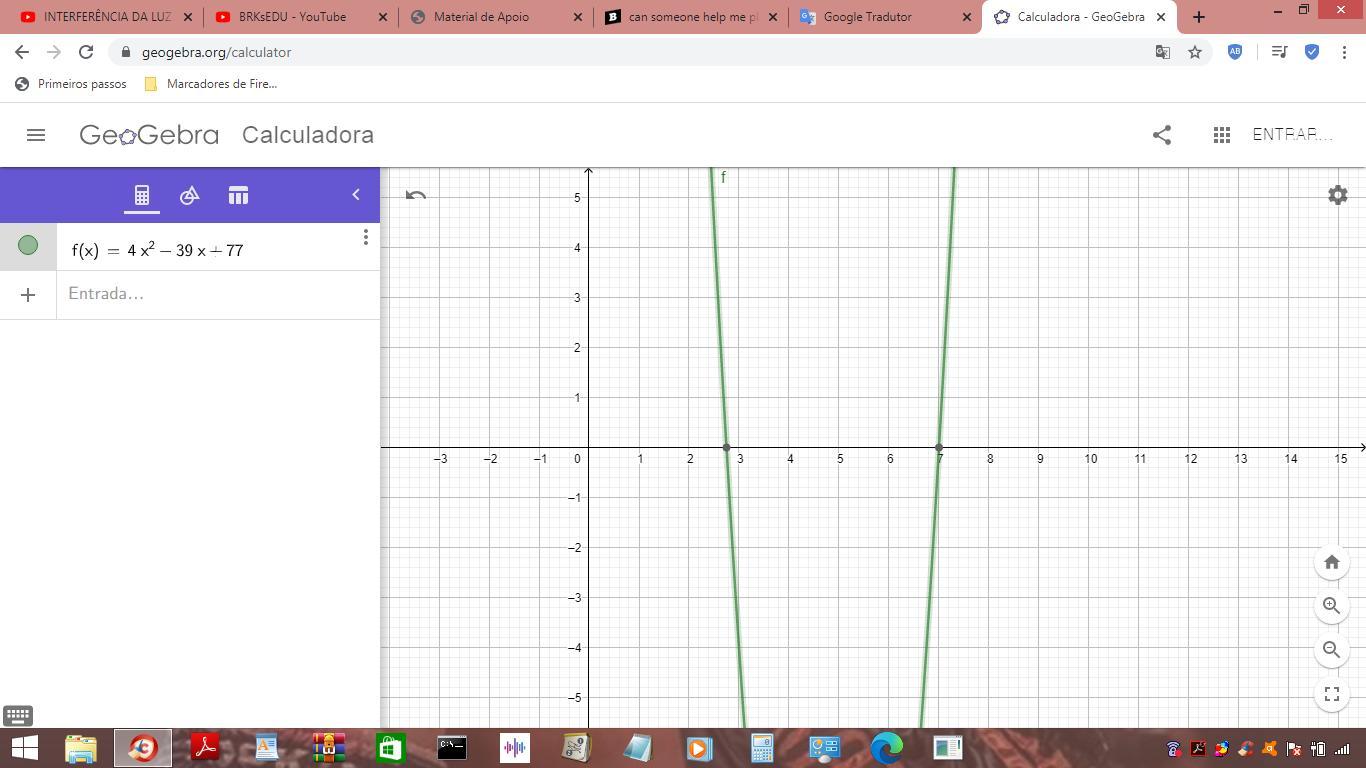Switch to Google Tradutor tab
1366x768 pixels.
click(885, 17)
